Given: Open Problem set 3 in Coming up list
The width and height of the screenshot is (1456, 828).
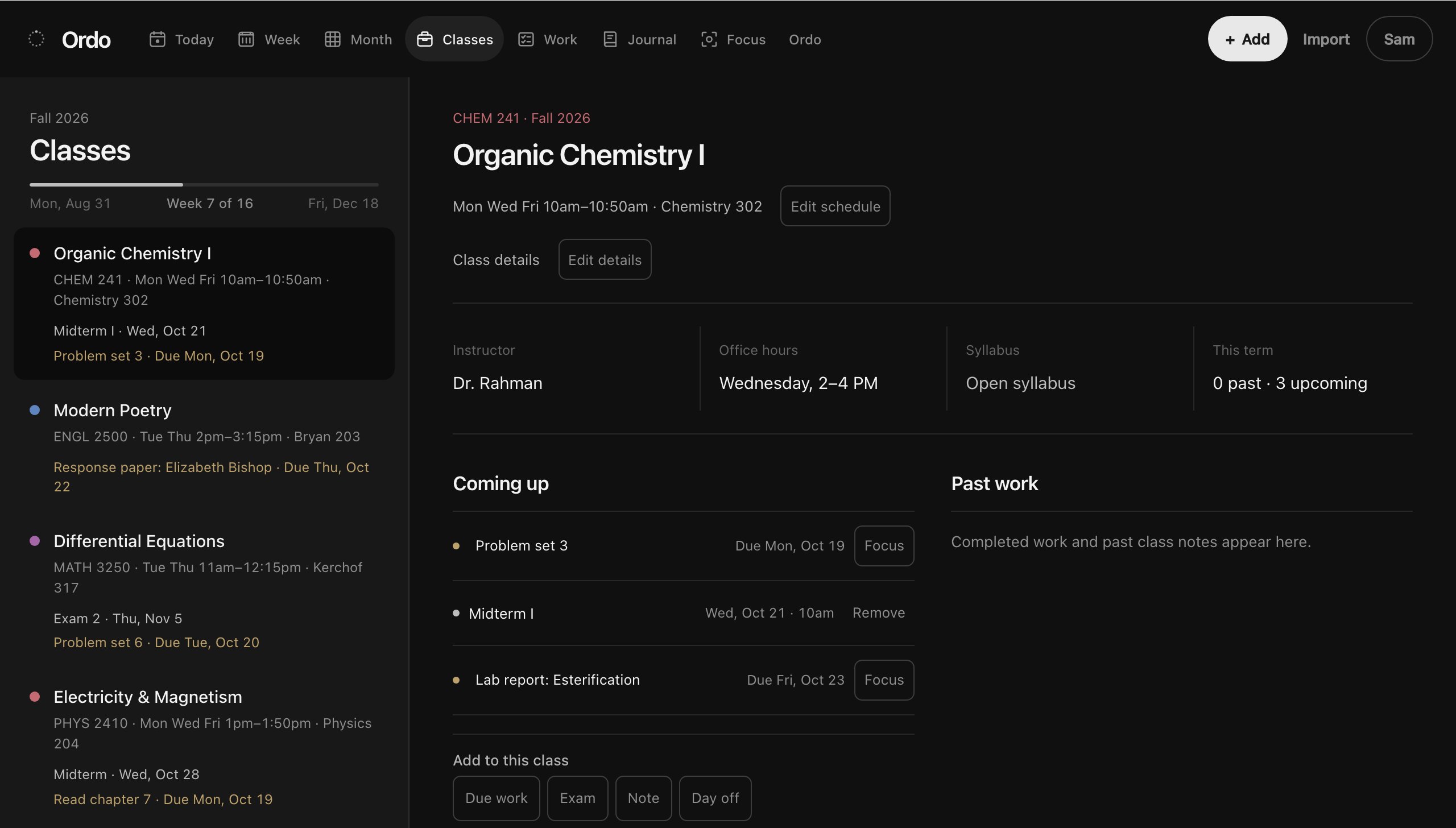Looking at the screenshot, I should 522,545.
